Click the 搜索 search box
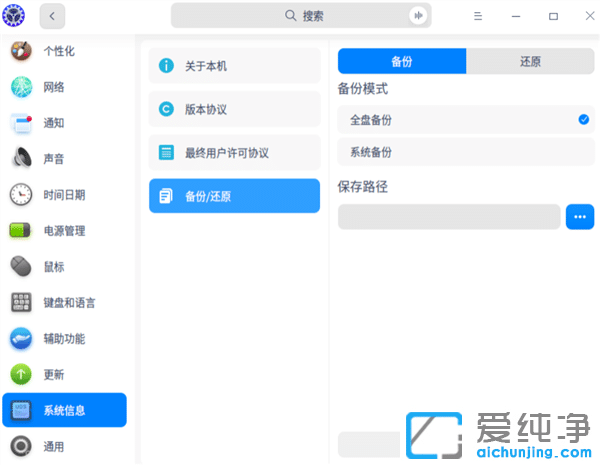Image resolution: width=600 pixels, height=465 pixels. tap(300, 16)
